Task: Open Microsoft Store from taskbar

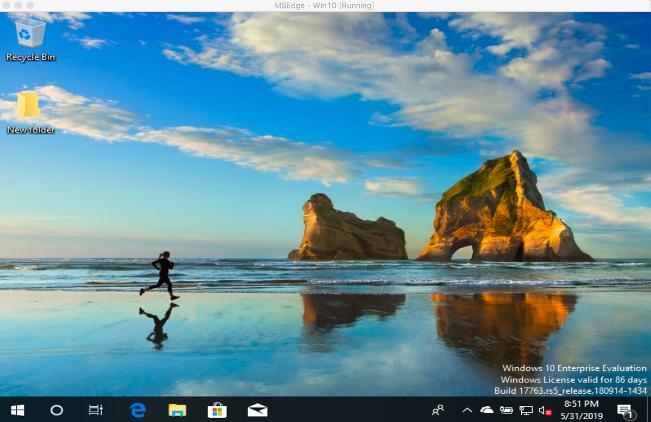Action: (x=217, y=410)
